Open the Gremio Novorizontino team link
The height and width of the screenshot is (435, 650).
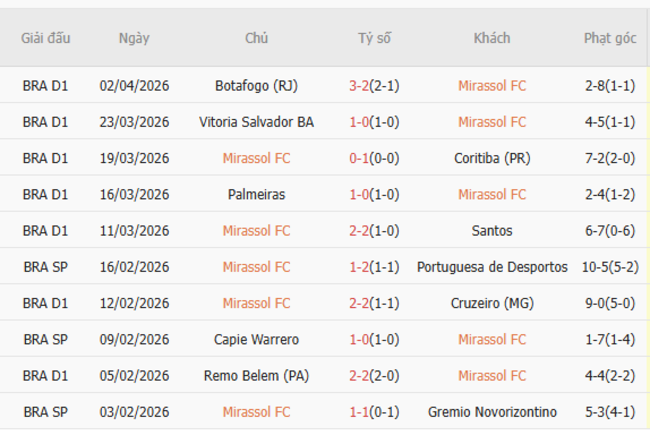pos(492,412)
